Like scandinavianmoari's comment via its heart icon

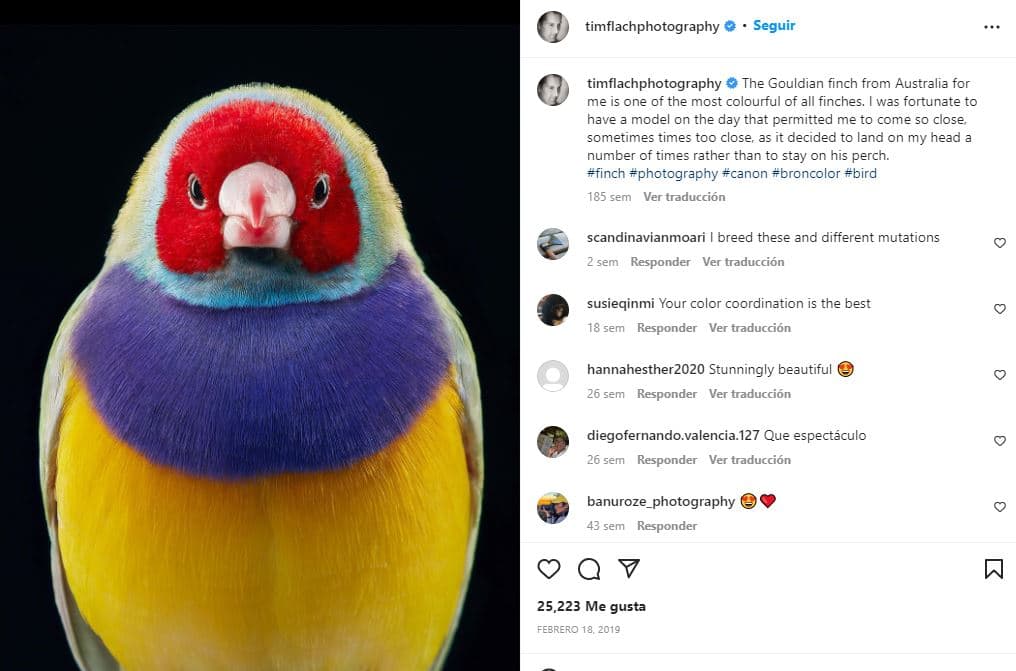1000,242
